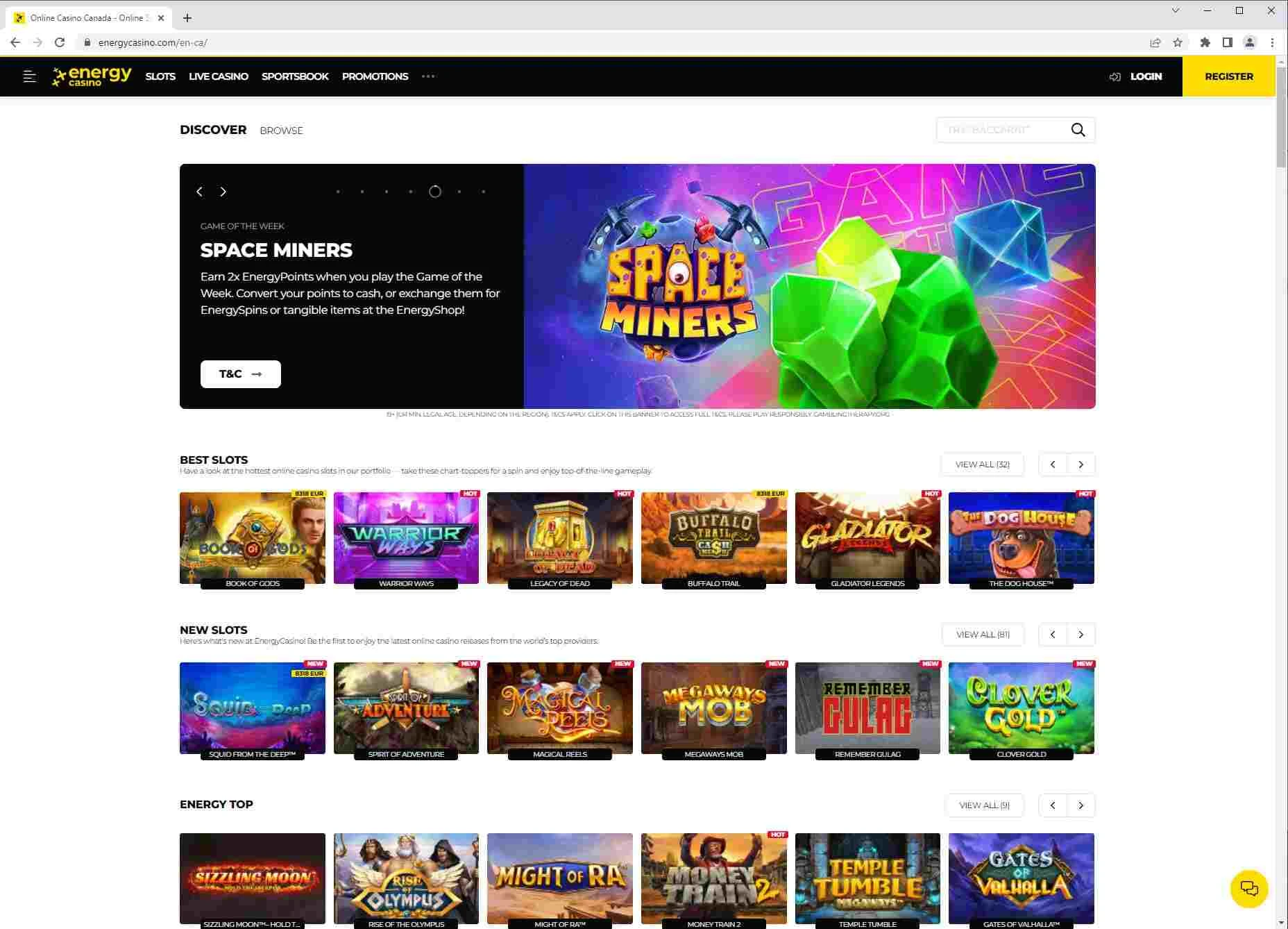Bookmark this page with star icon
1288x929 pixels.
point(1178,42)
